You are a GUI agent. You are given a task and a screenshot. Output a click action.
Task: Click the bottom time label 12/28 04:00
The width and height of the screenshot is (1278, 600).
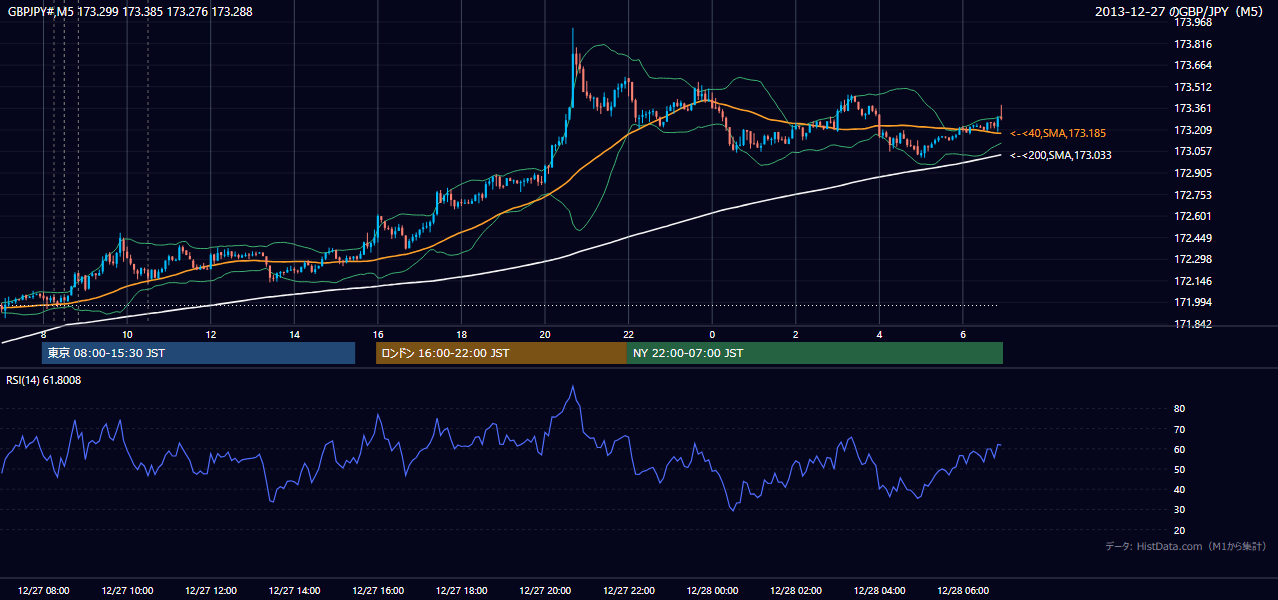[x=879, y=591]
